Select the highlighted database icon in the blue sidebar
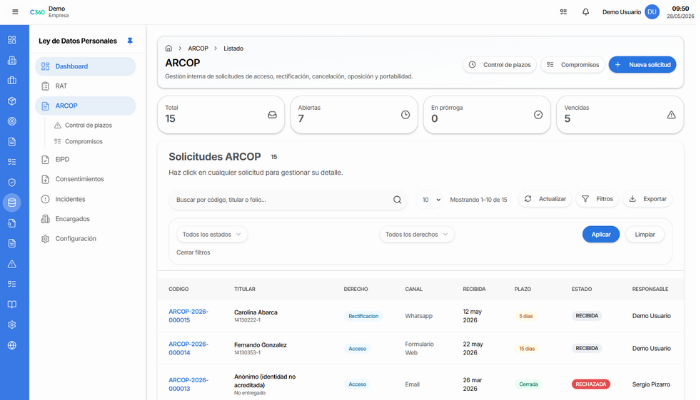This screenshot has width=700, height=400. [x=12, y=203]
